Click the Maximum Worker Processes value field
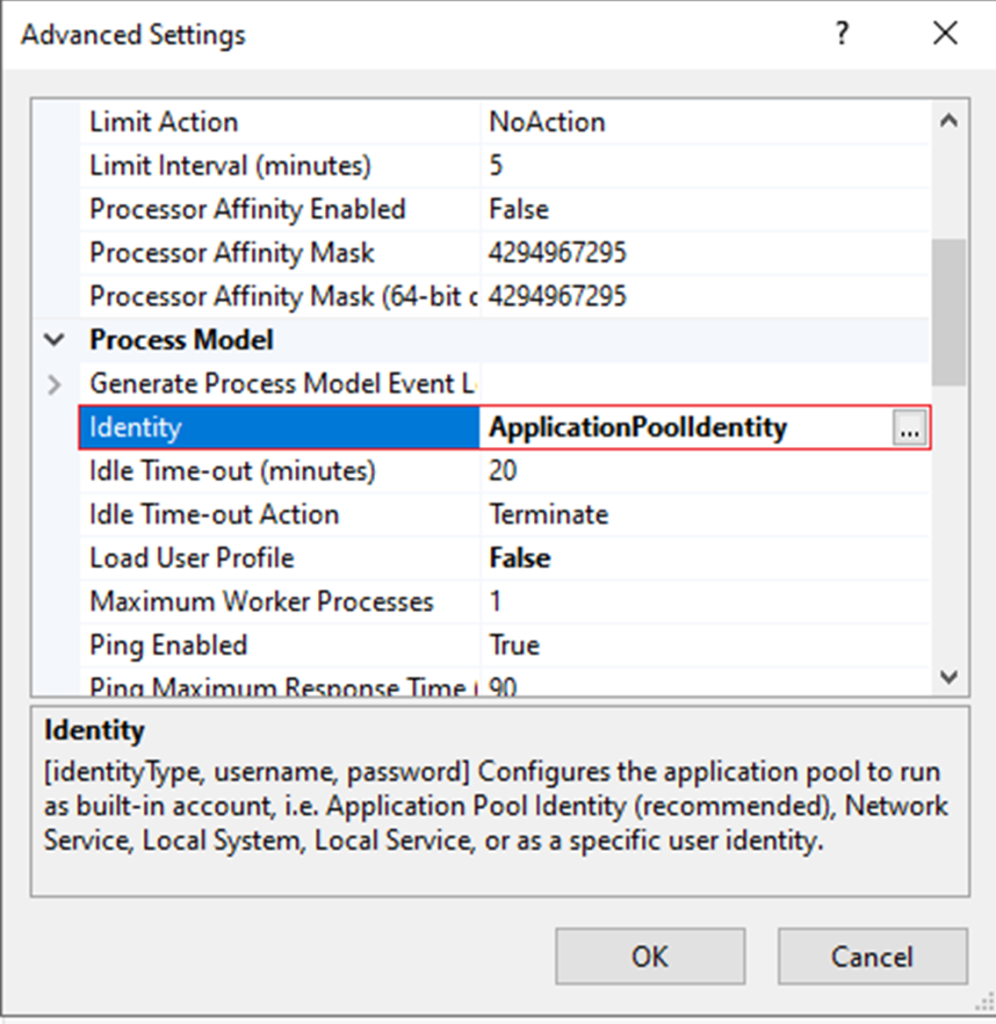Viewport: 996px width, 1024px height. [x=704, y=601]
